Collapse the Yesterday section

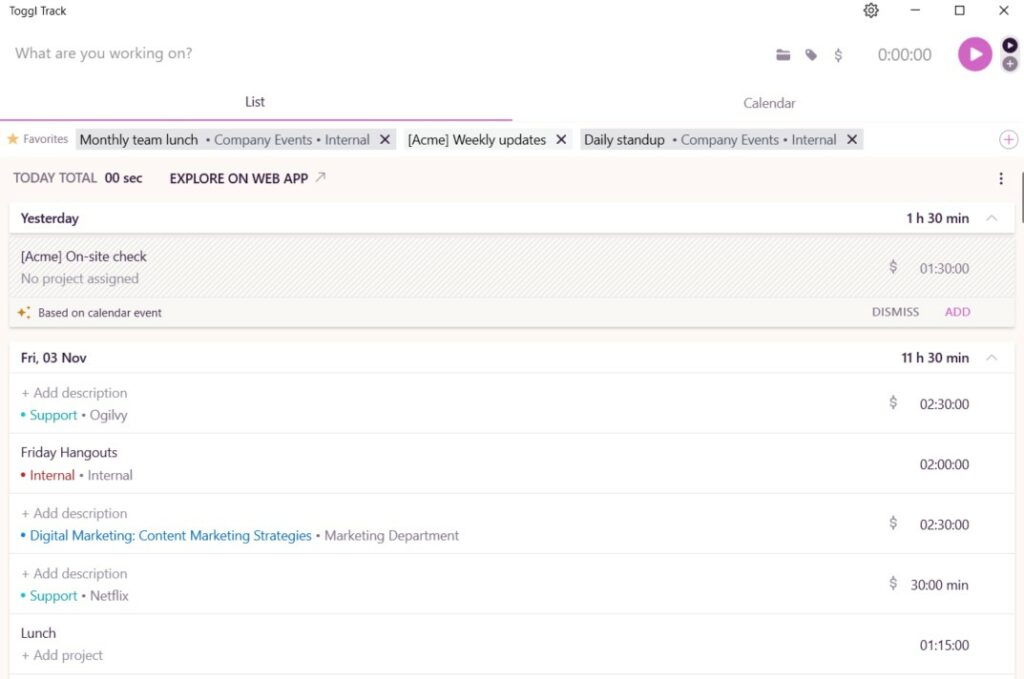click(992, 218)
